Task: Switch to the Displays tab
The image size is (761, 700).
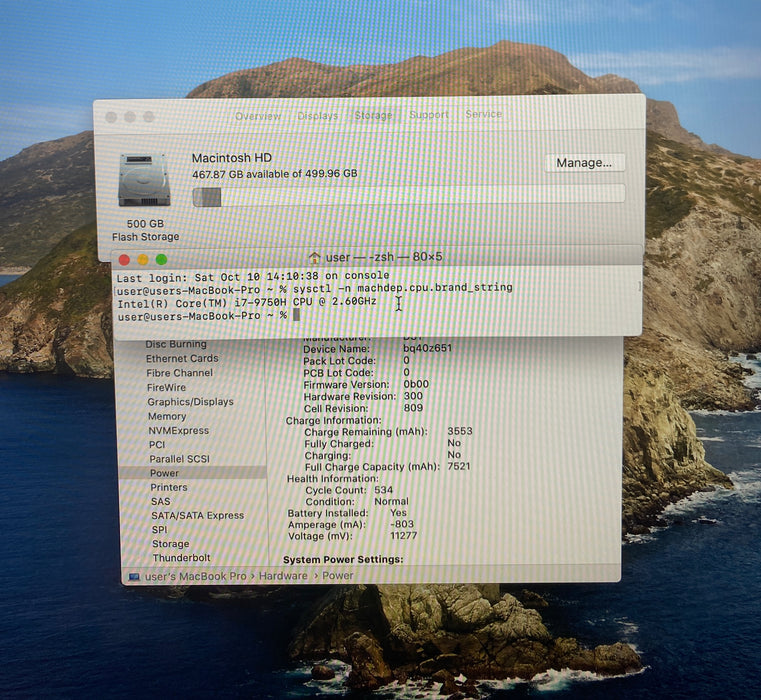Action: pyautogui.click(x=317, y=116)
